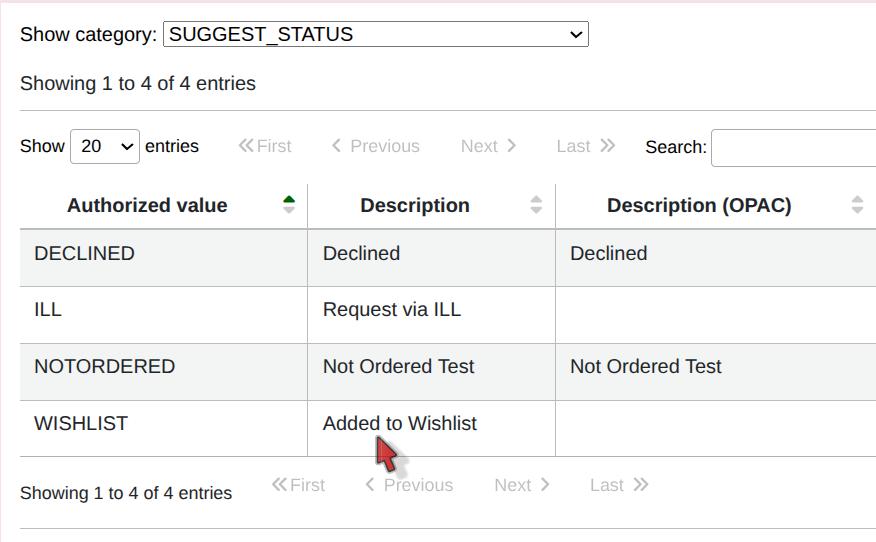Click the Description (OPAC) sort icon
The image size is (876, 542).
pos(857,205)
